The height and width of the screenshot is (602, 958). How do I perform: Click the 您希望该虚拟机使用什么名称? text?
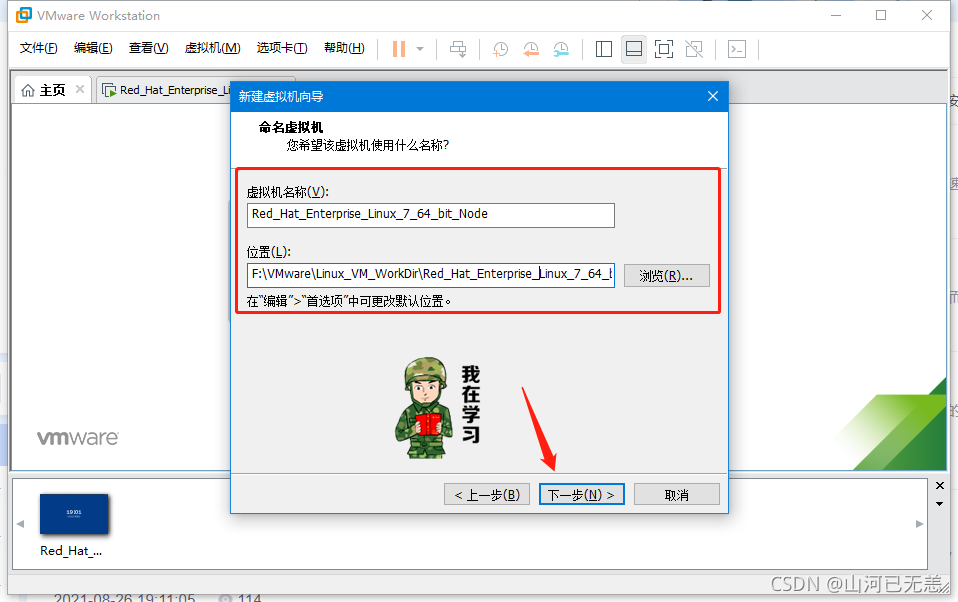[x=368, y=145]
